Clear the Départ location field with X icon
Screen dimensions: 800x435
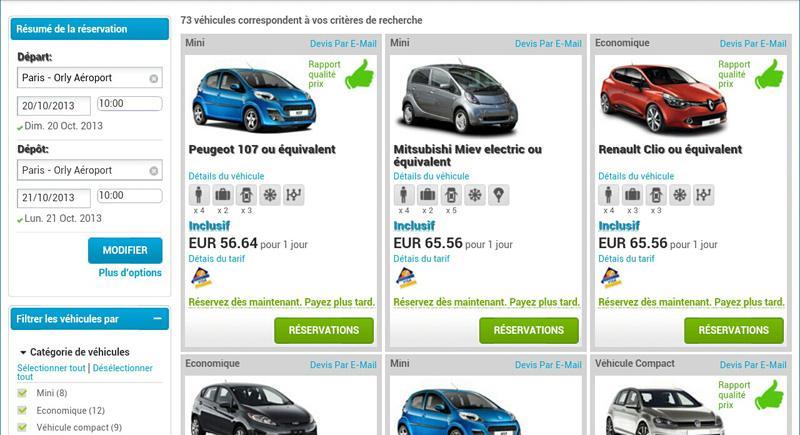coord(154,79)
